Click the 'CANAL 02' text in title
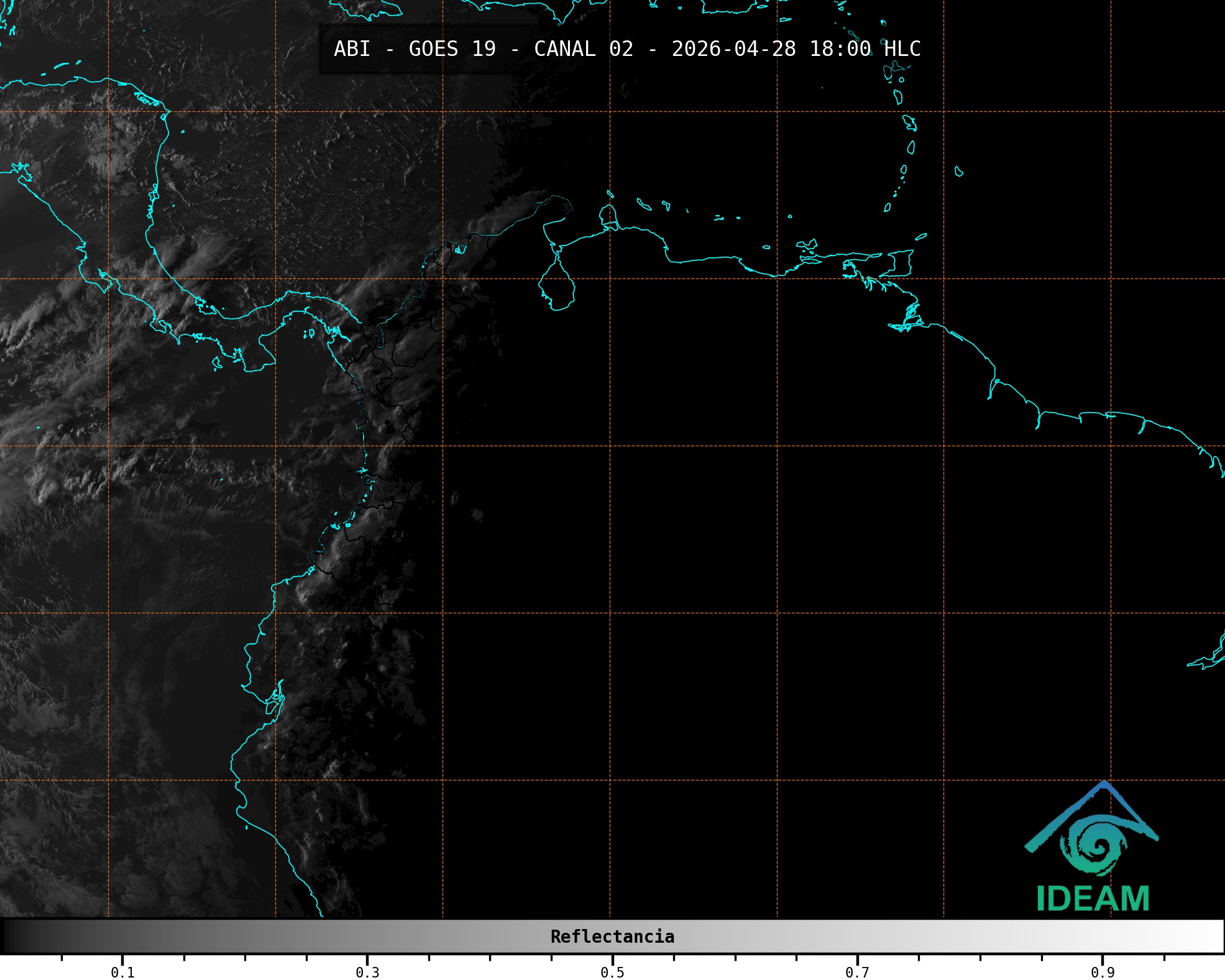Image resolution: width=1225 pixels, height=980 pixels. coord(583,49)
